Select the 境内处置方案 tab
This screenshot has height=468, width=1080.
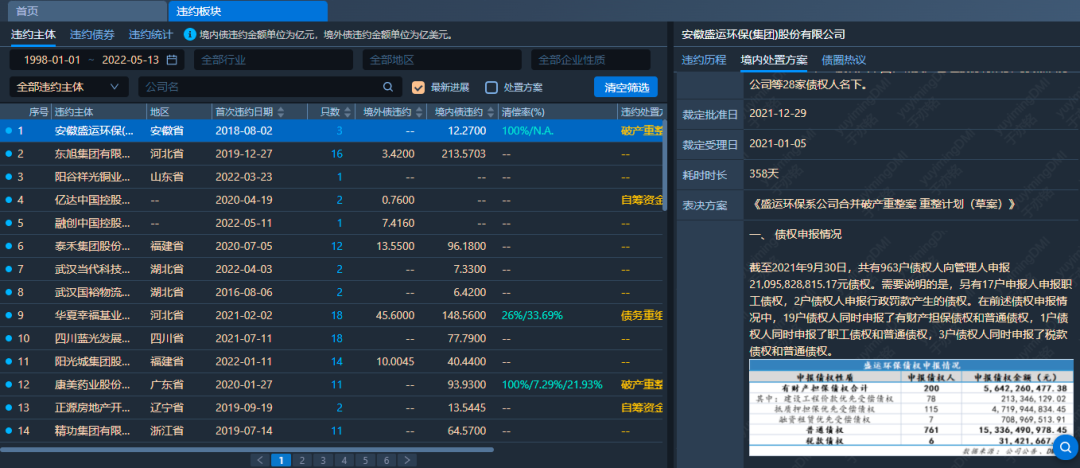774,60
